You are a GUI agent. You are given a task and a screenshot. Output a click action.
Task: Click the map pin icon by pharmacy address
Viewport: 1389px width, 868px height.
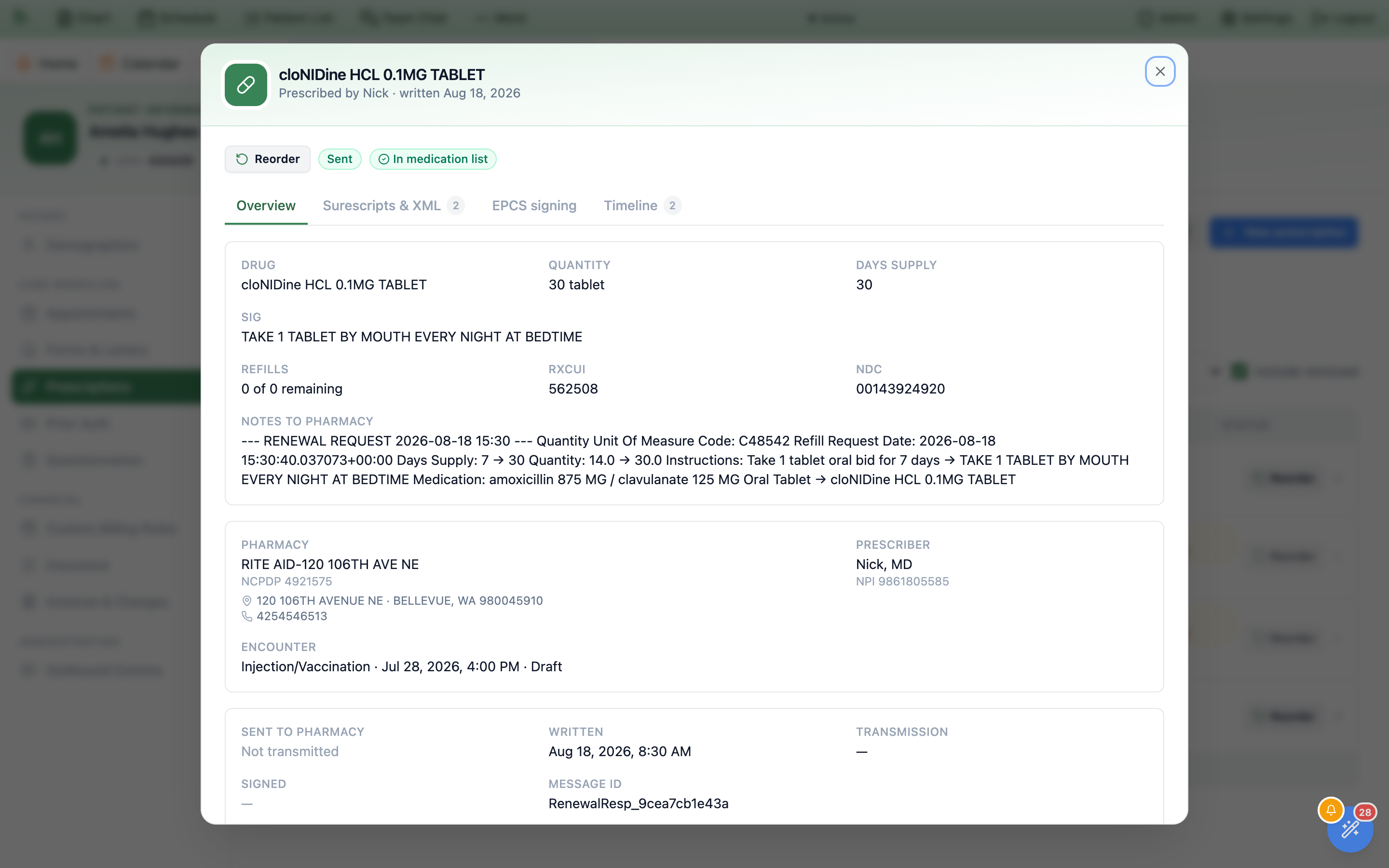[247, 601]
